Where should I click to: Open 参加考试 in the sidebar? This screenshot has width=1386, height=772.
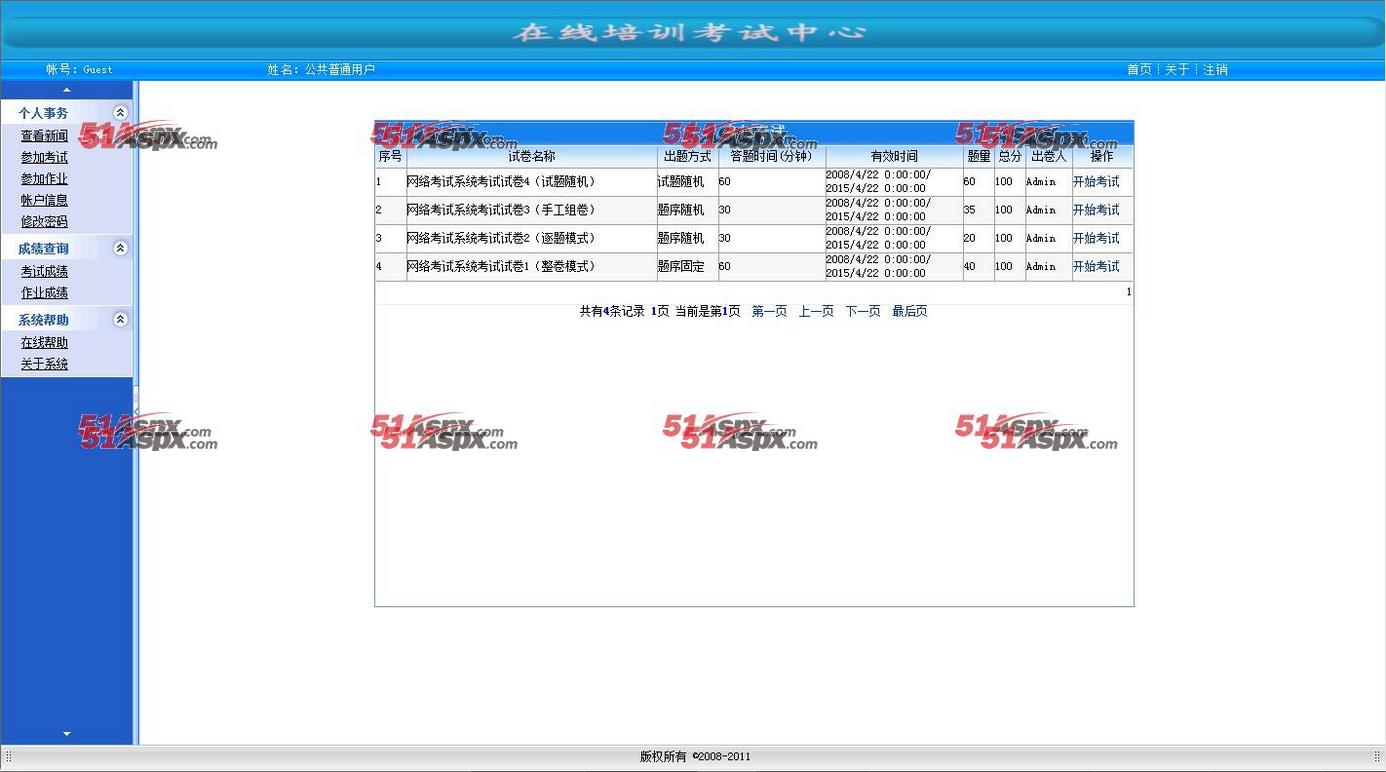44,157
